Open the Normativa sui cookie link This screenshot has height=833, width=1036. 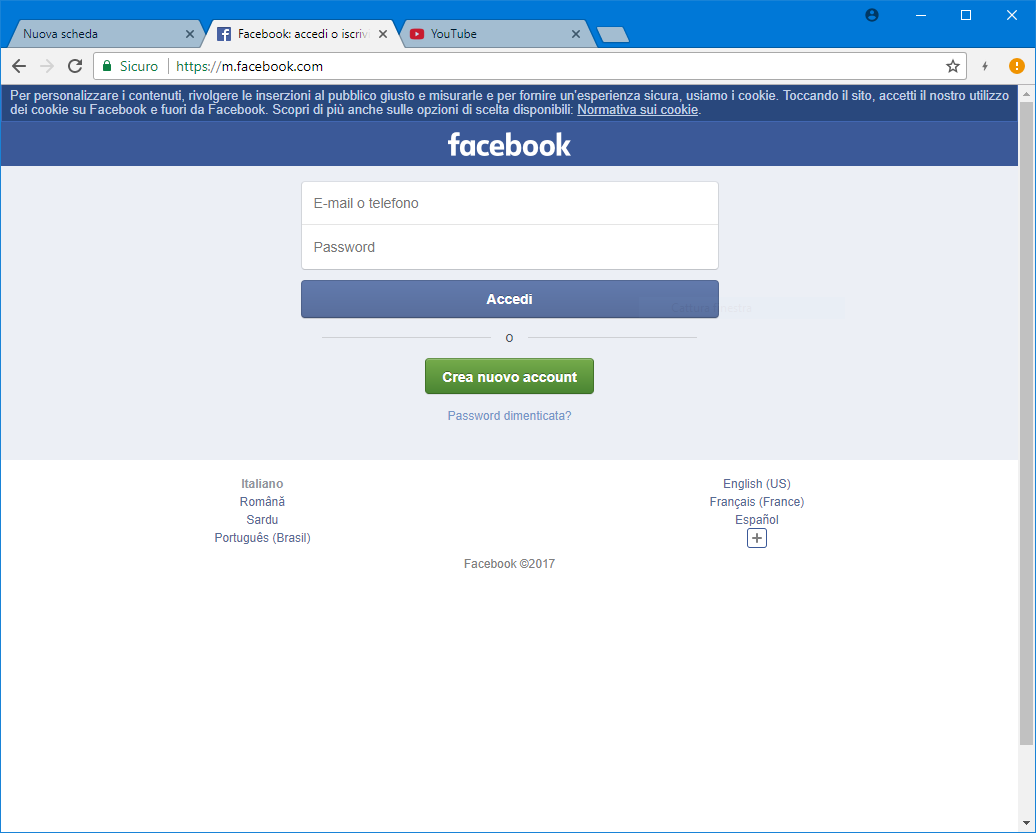pos(638,110)
